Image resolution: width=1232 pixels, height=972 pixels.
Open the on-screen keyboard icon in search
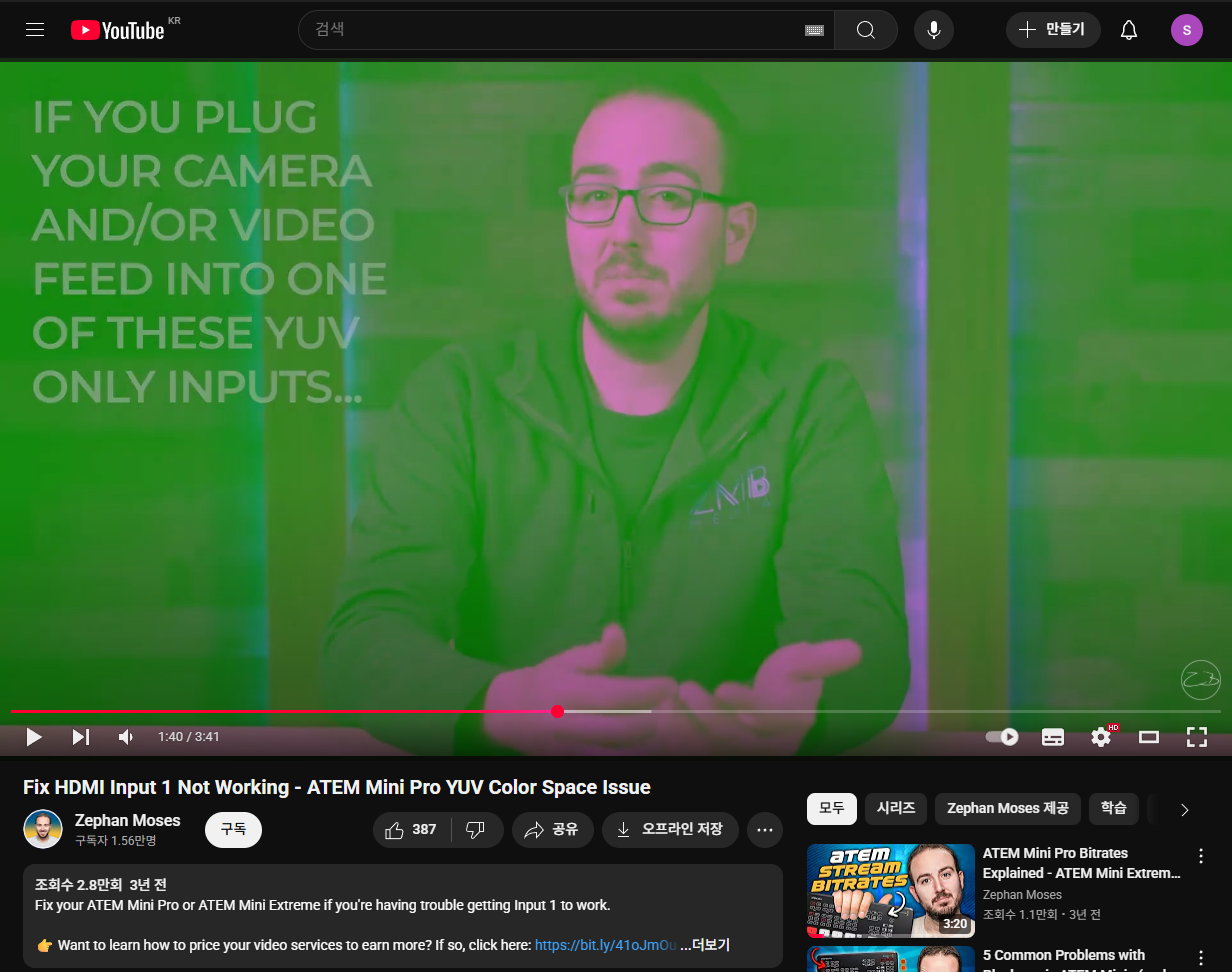[x=814, y=30]
